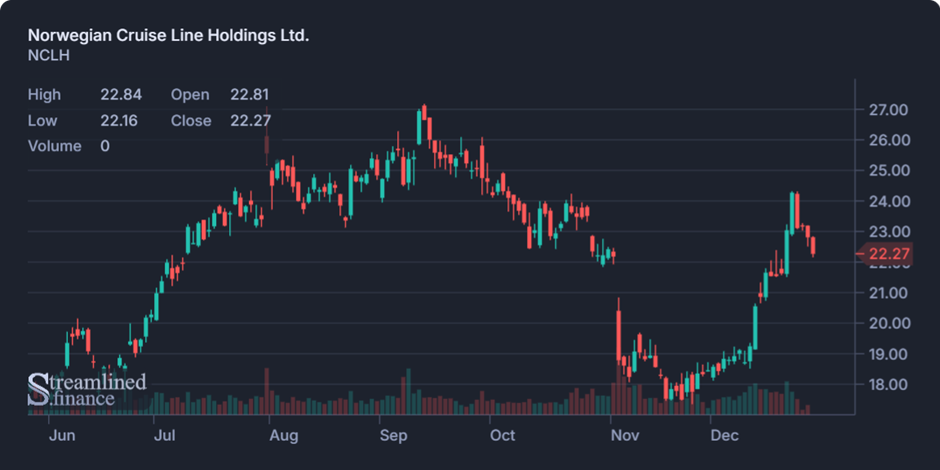Click the 24.00 price axis label
The width and height of the screenshot is (940, 470).
pyautogui.click(x=888, y=201)
